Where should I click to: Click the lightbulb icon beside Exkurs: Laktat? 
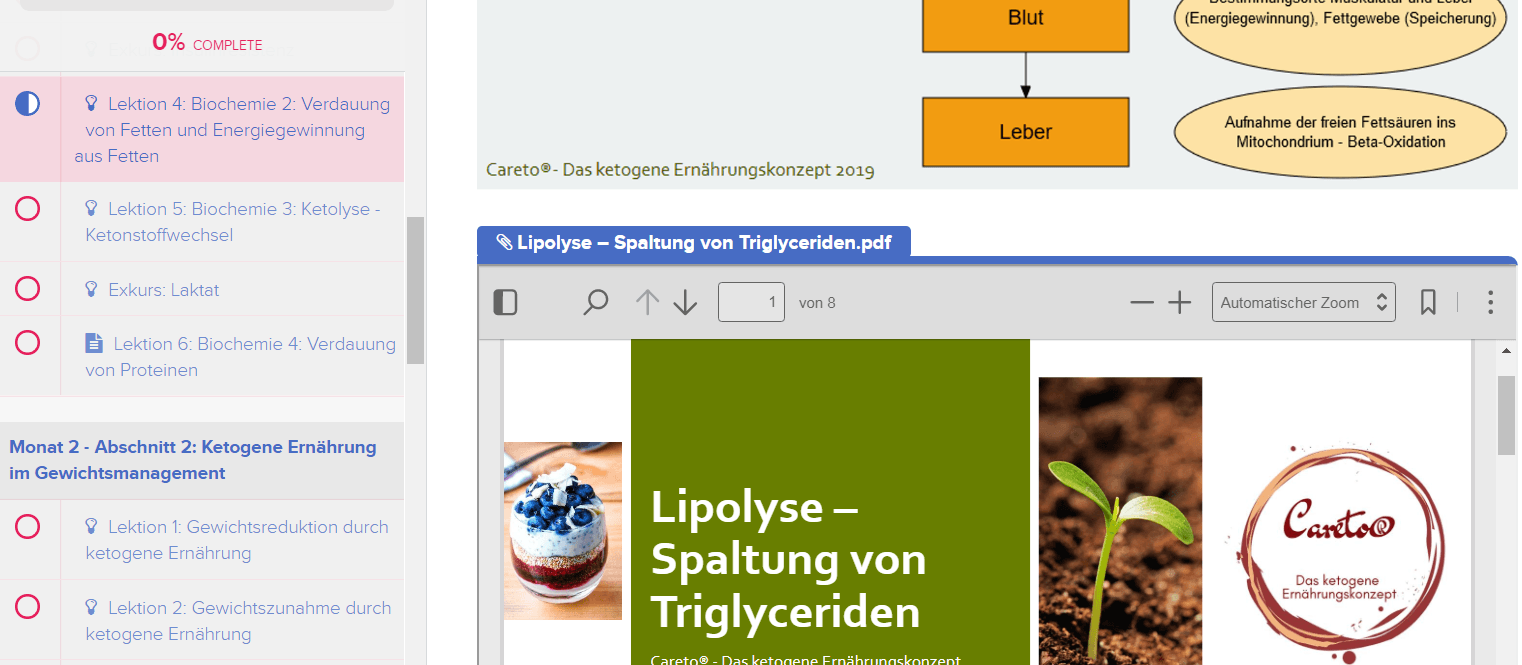(x=92, y=289)
